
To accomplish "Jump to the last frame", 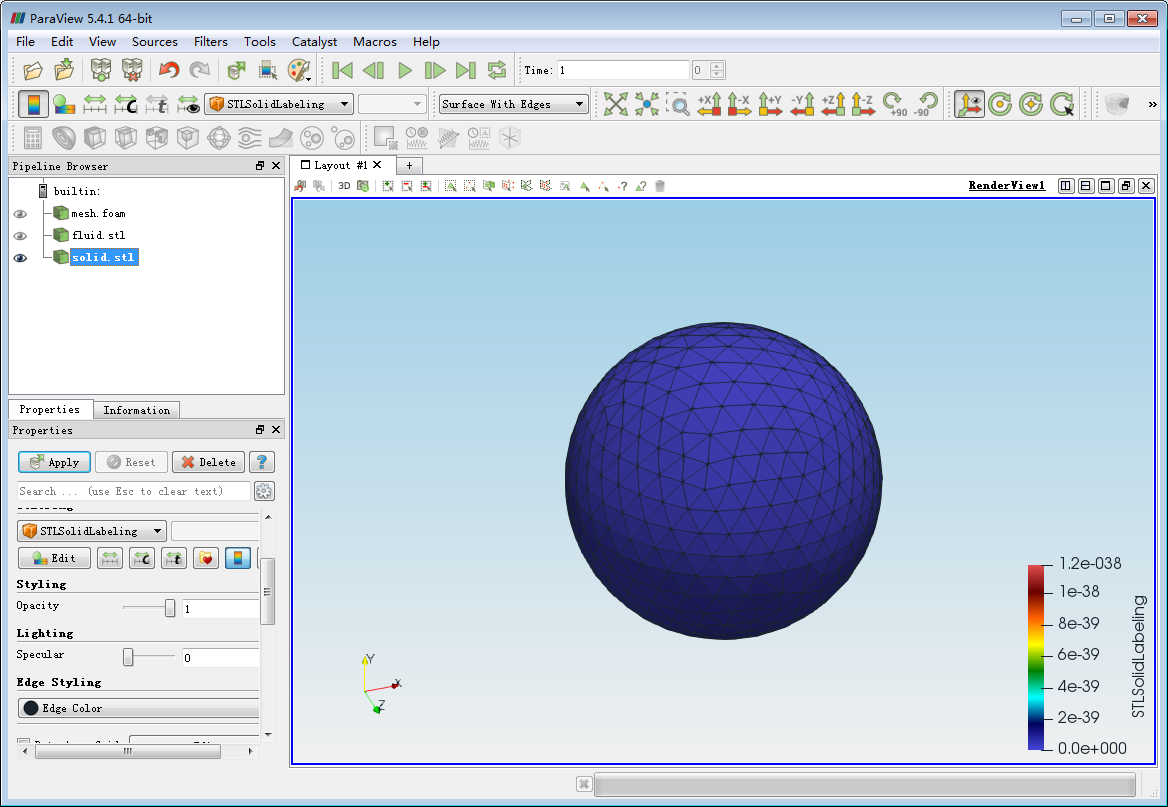I will (x=465, y=70).
